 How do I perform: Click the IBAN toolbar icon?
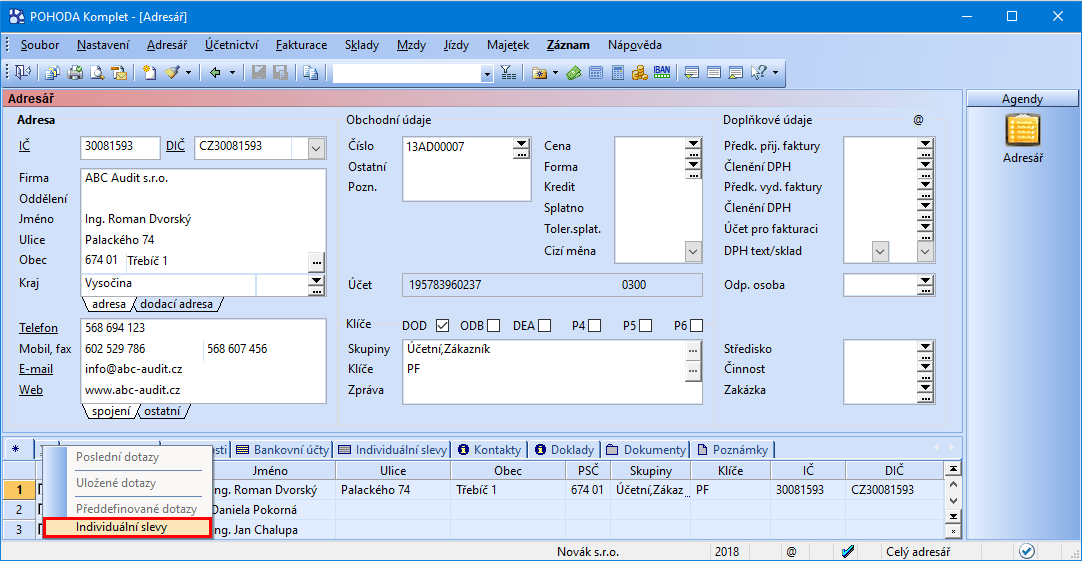(662, 73)
